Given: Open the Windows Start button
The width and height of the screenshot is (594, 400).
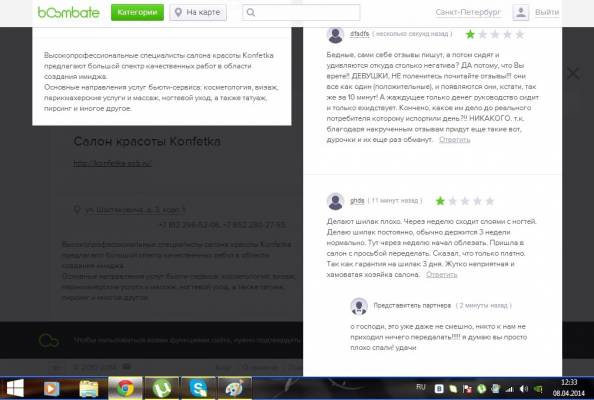Looking at the screenshot, I should pyautogui.click(x=15, y=388).
